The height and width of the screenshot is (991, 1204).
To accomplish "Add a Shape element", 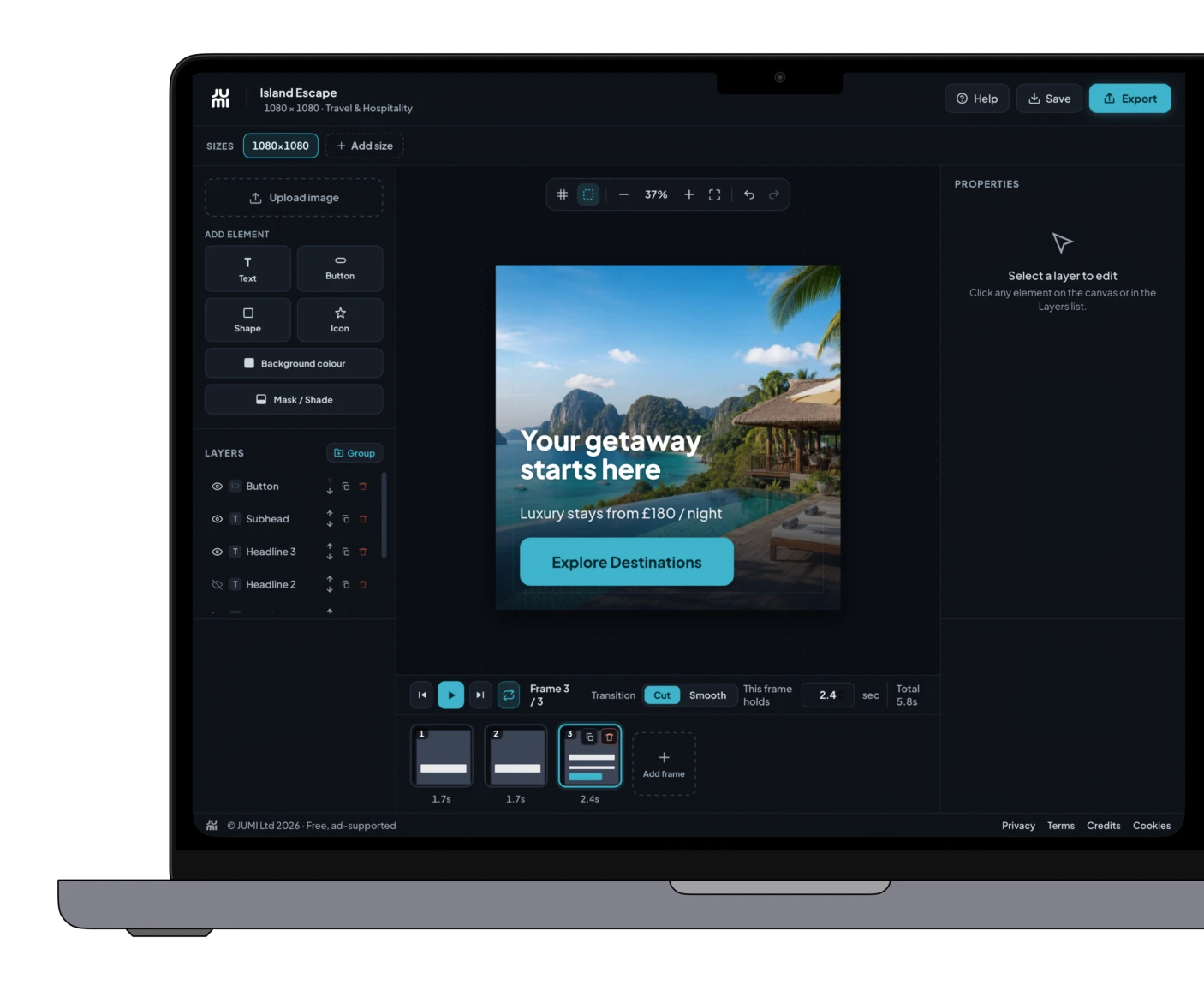I will click(247, 319).
